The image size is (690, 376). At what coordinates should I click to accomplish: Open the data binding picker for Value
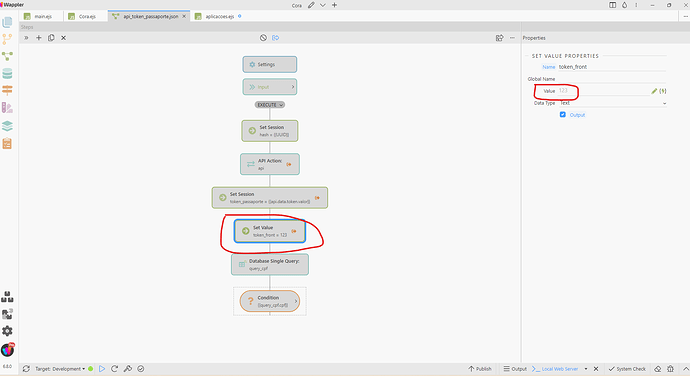pos(663,91)
